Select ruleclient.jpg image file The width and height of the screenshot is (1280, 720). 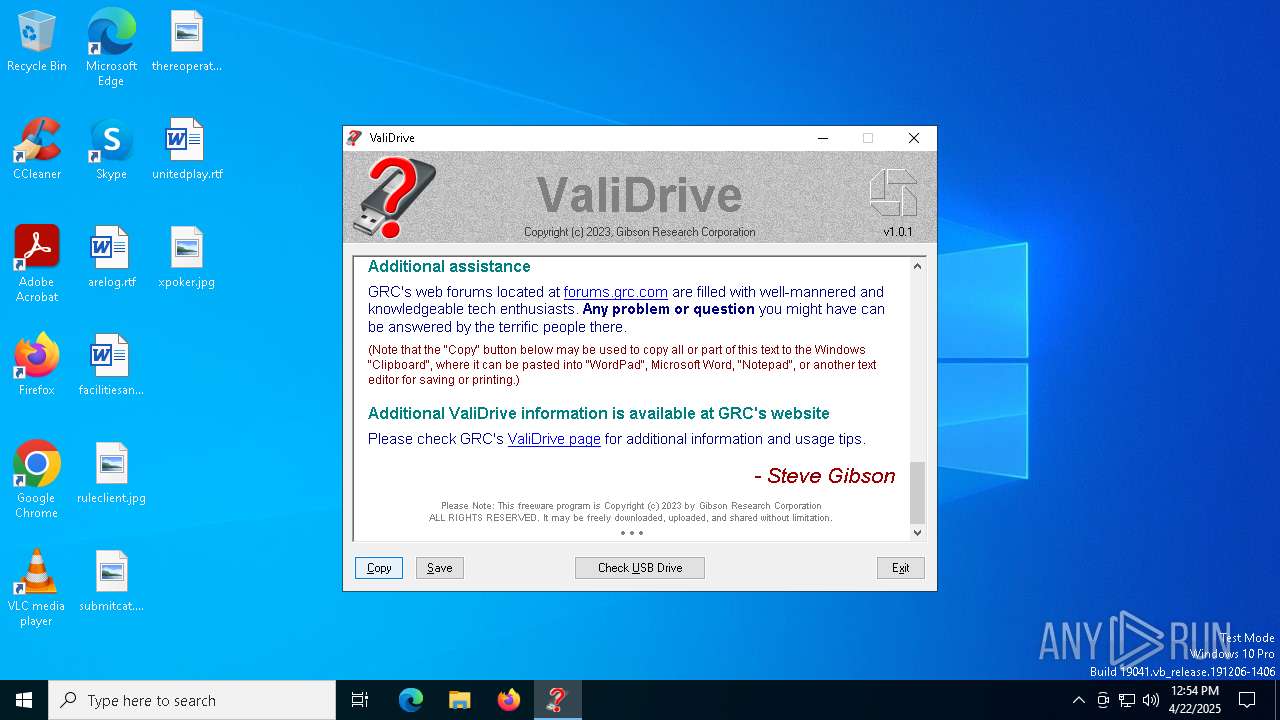(111, 474)
